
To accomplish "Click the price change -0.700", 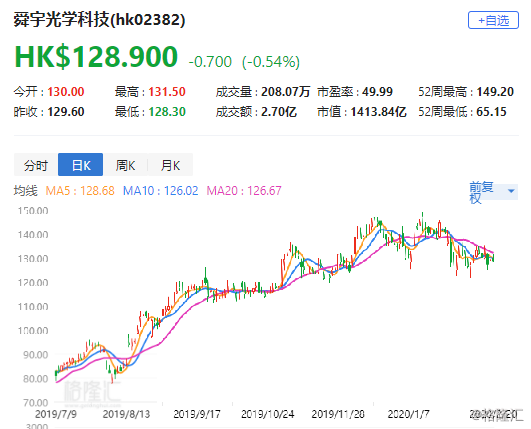I will pos(210,62).
